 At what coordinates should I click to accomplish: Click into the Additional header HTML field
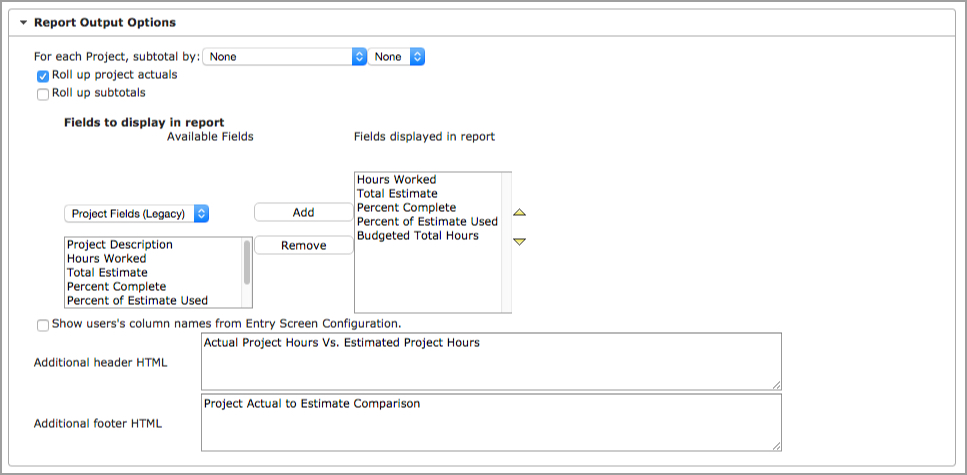point(492,361)
